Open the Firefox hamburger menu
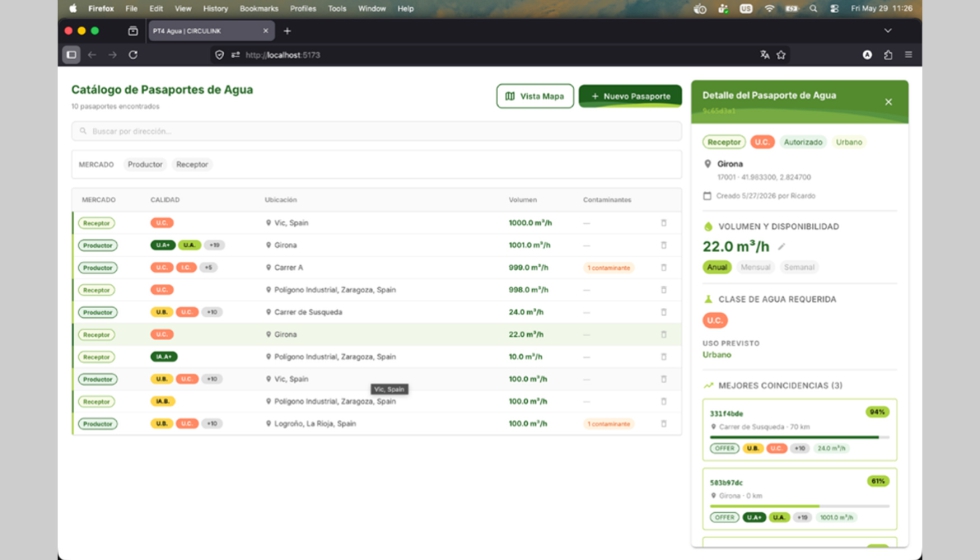 pos(909,55)
